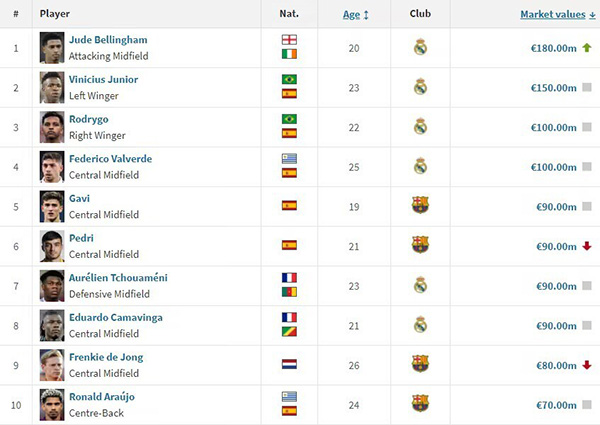This screenshot has height=425, width=600.
Task: Click Eduardo Camavinga's player photo
Action: coord(52,324)
